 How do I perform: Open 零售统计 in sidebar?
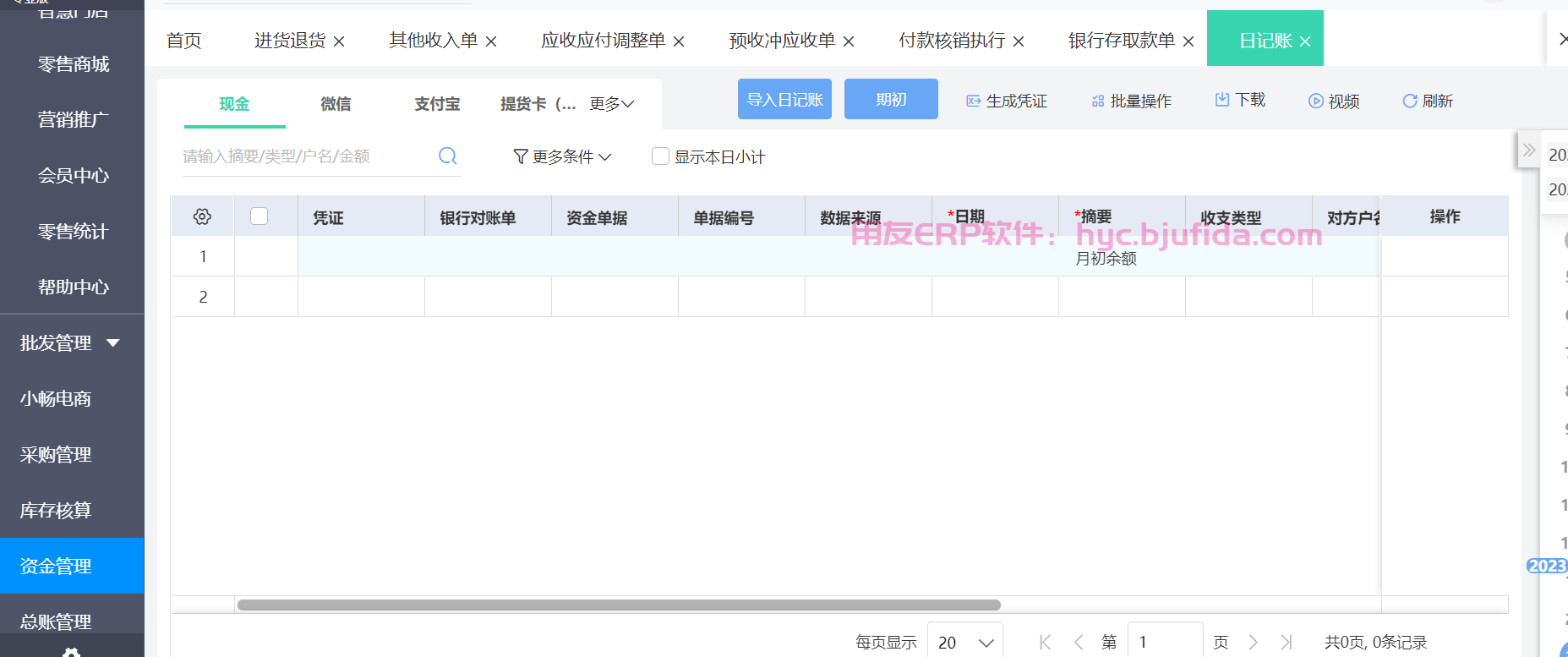pyautogui.click(x=73, y=231)
